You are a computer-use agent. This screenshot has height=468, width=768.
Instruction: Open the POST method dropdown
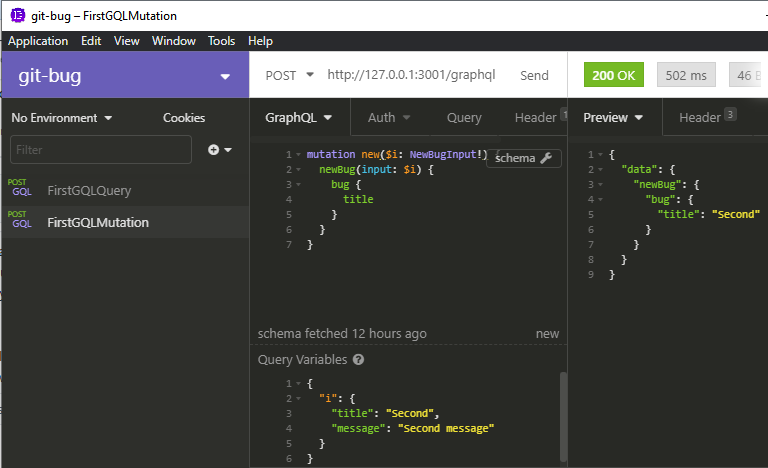[289, 75]
